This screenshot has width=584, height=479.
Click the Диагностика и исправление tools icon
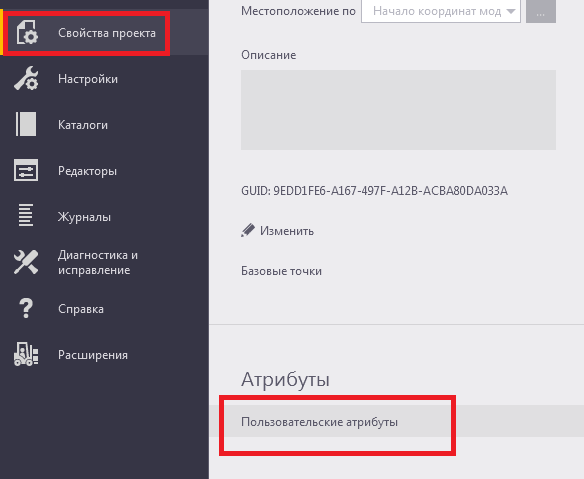(x=26, y=262)
